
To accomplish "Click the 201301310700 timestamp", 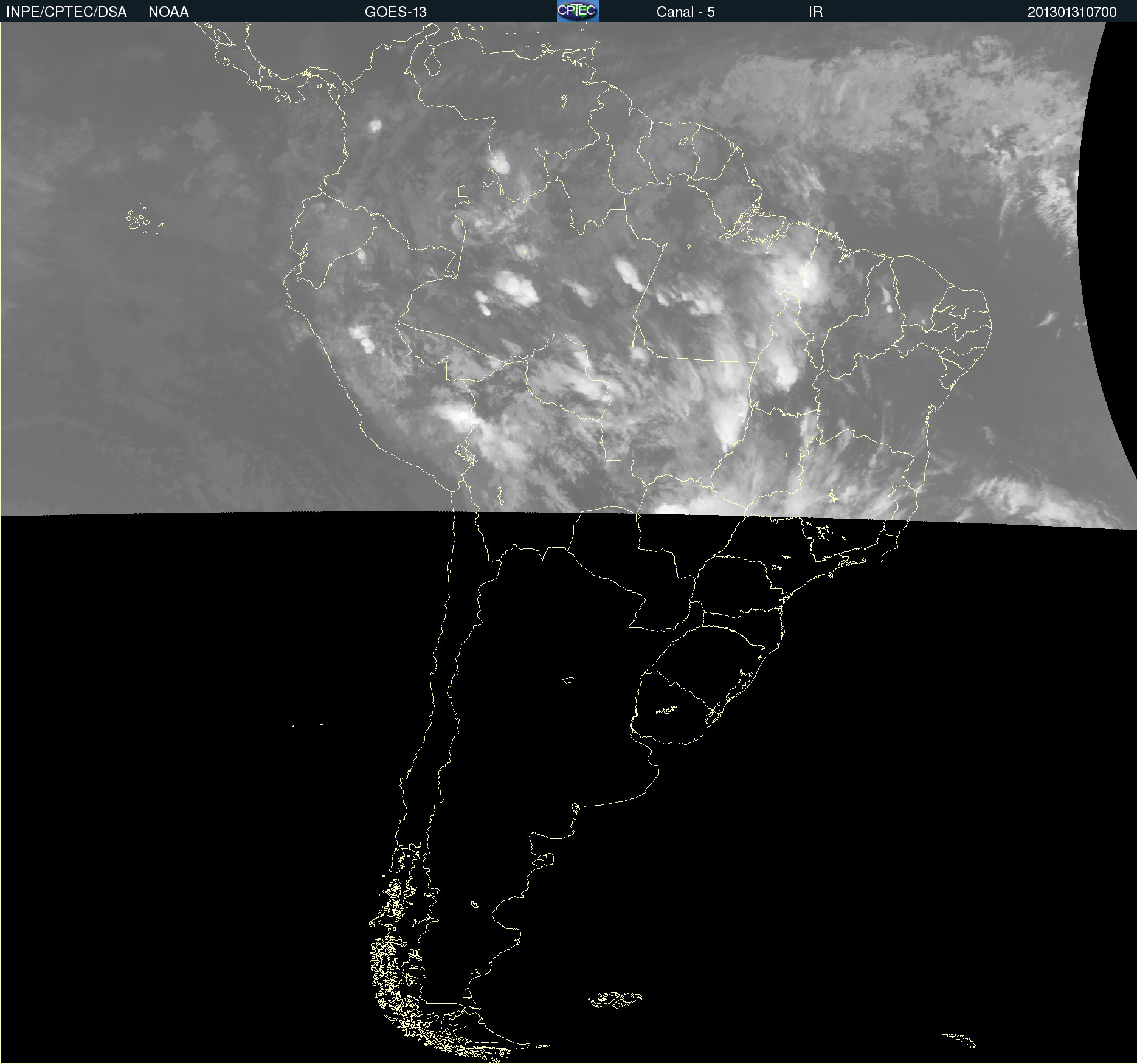I will pyautogui.click(x=1072, y=12).
